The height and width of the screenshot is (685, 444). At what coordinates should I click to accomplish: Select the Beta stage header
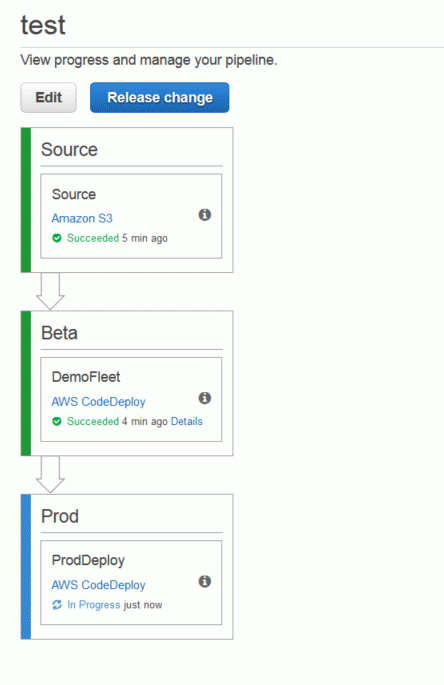click(x=59, y=333)
